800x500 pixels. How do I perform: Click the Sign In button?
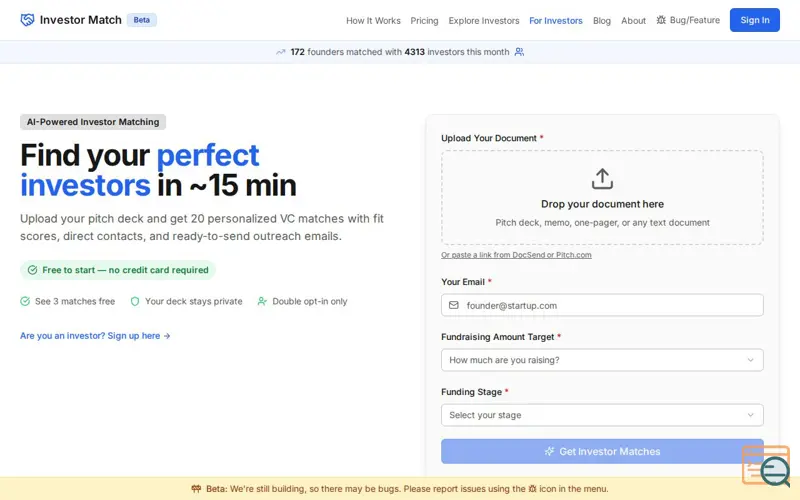[755, 20]
